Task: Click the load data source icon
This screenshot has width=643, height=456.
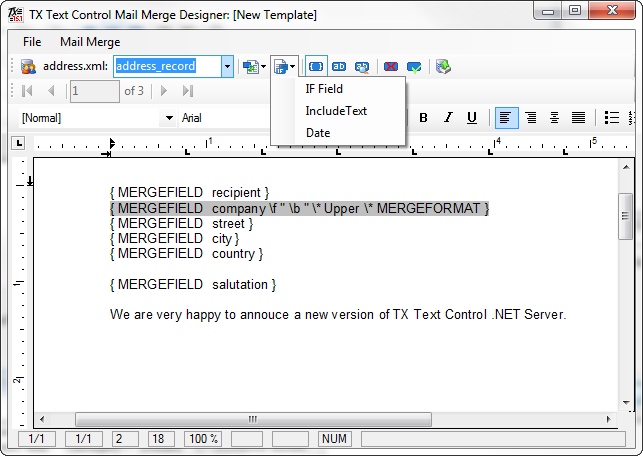Action: pos(29,67)
